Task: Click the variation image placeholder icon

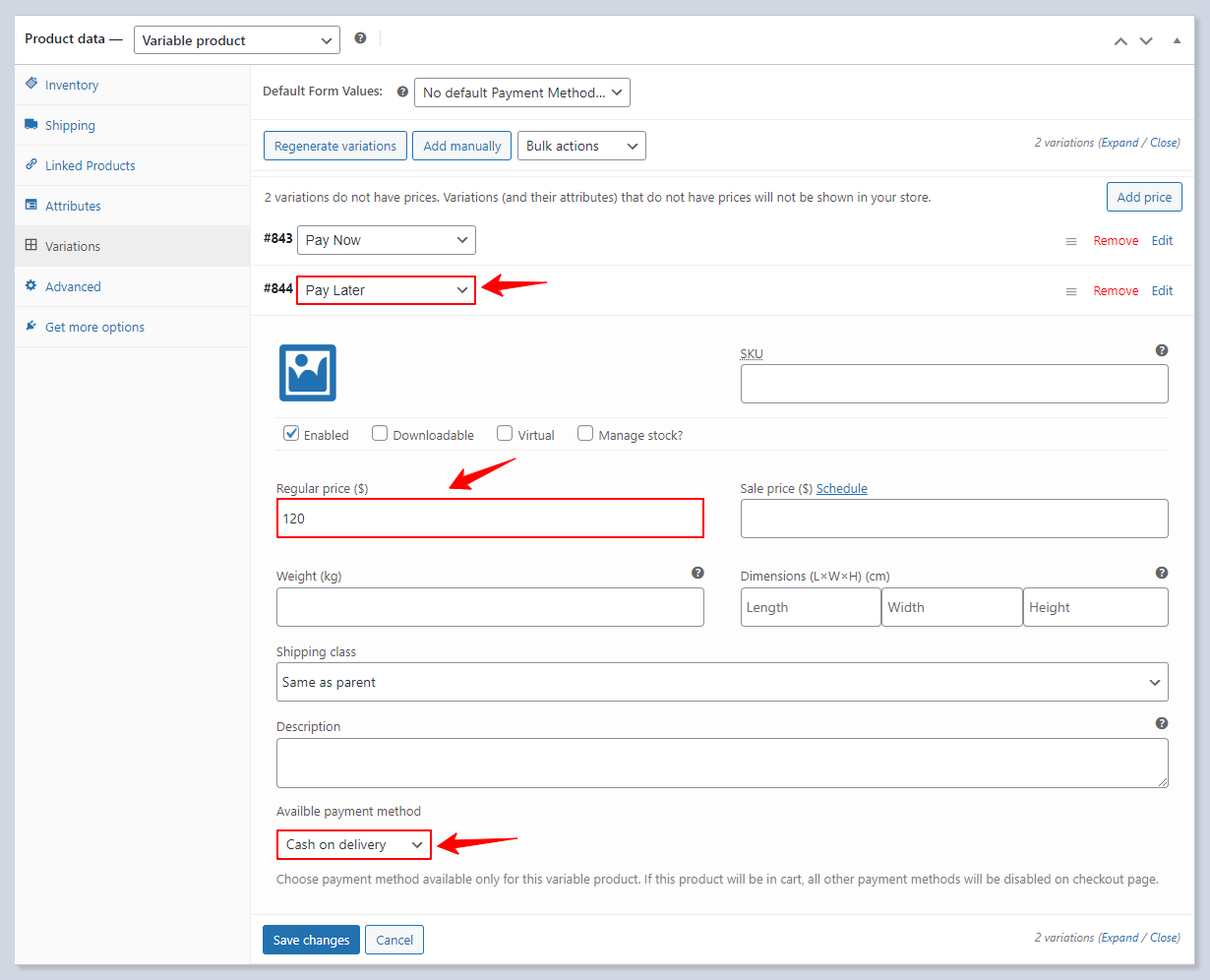Action: pyautogui.click(x=308, y=373)
